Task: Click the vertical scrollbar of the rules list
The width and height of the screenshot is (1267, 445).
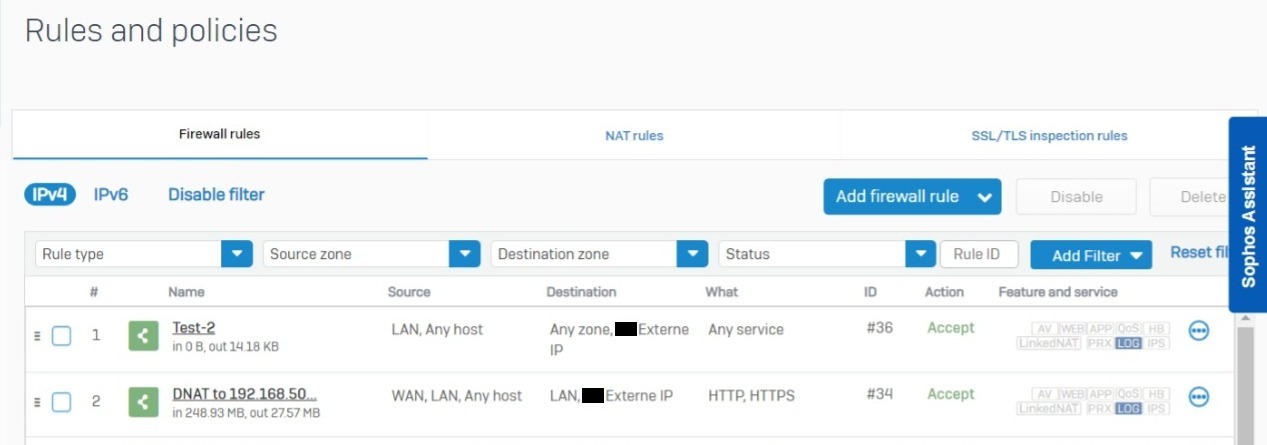Action: [1244, 380]
